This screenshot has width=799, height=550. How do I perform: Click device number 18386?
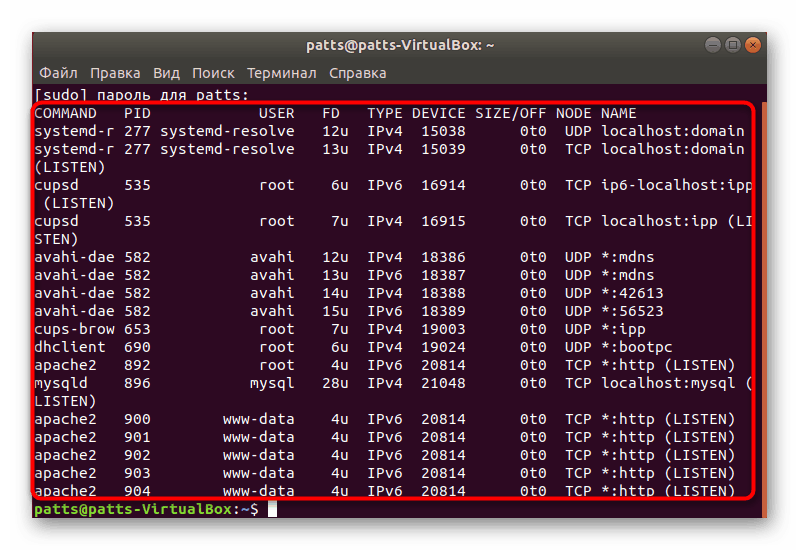(443, 257)
